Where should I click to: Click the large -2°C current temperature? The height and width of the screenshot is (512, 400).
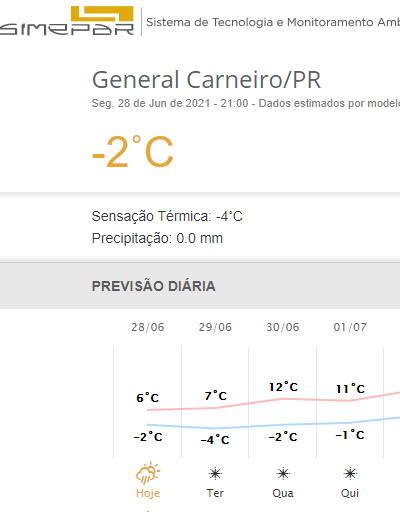[x=133, y=152]
